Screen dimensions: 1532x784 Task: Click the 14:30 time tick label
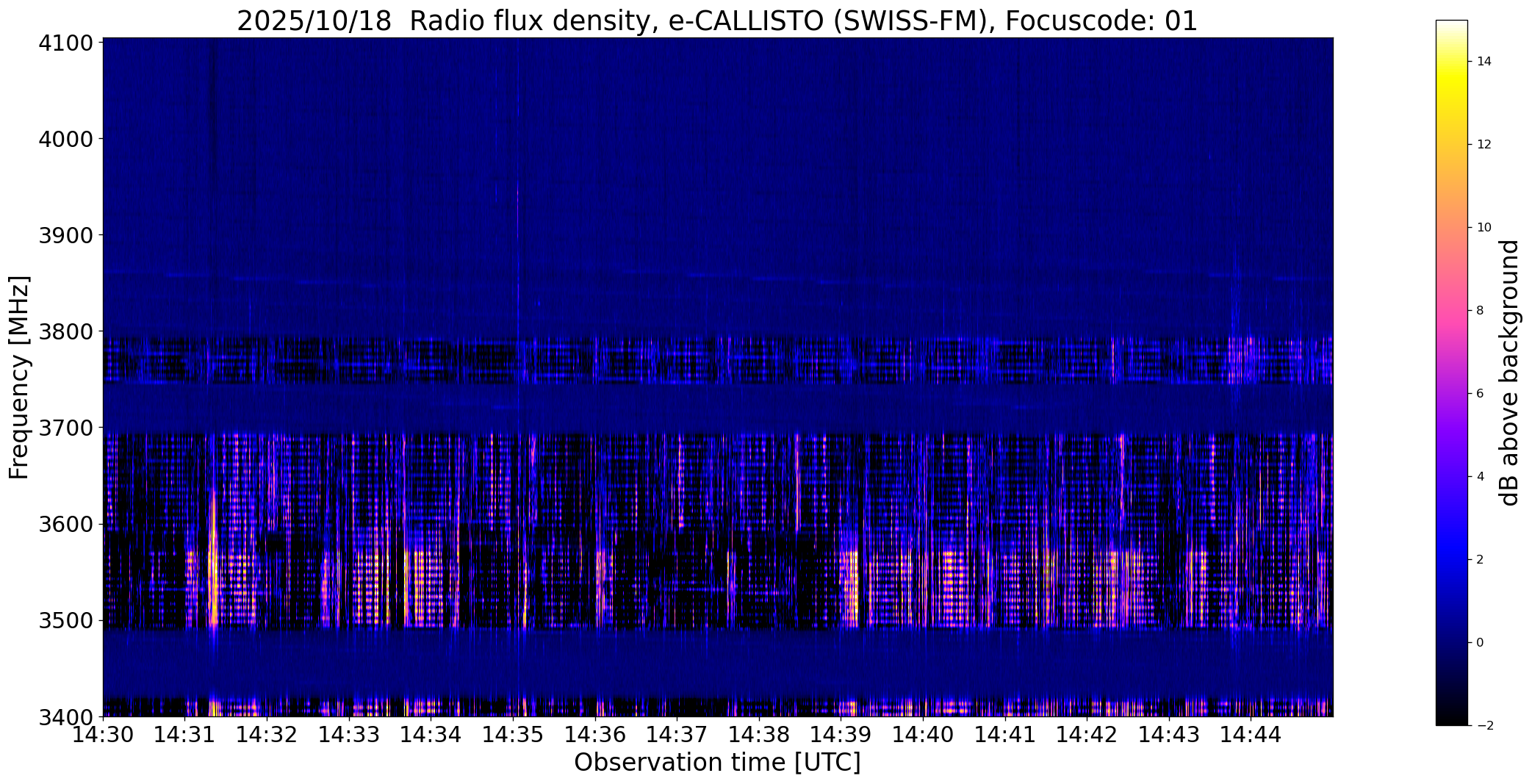click(x=103, y=734)
